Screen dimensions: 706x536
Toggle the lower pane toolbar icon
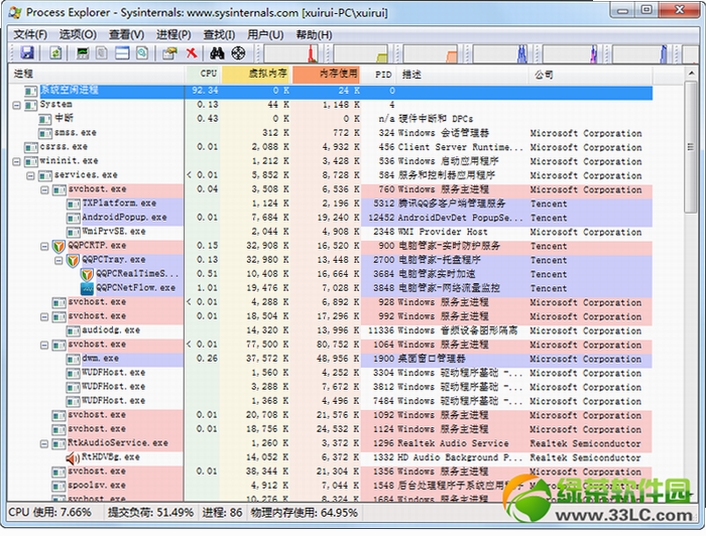pyautogui.click(x=122, y=53)
